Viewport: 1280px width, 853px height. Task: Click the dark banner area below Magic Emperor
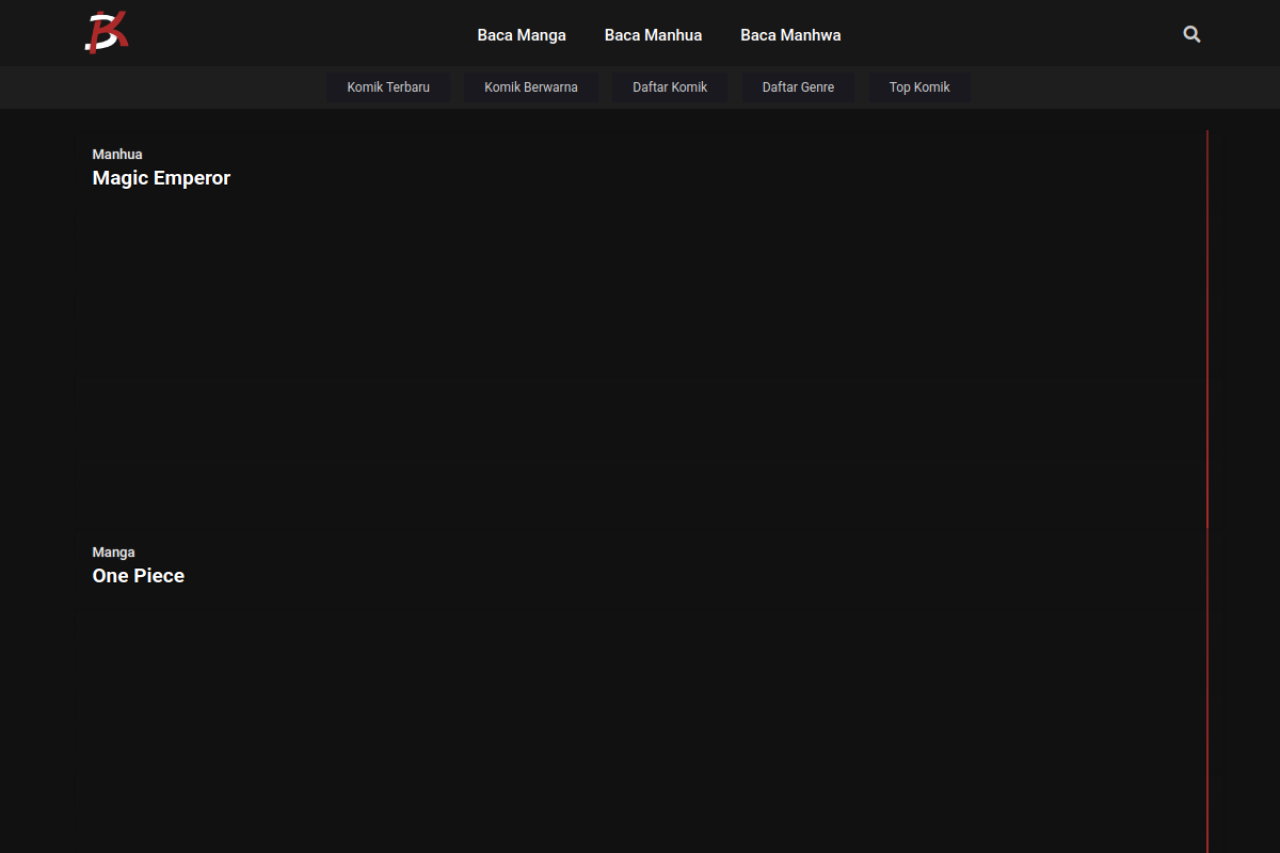click(x=640, y=350)
